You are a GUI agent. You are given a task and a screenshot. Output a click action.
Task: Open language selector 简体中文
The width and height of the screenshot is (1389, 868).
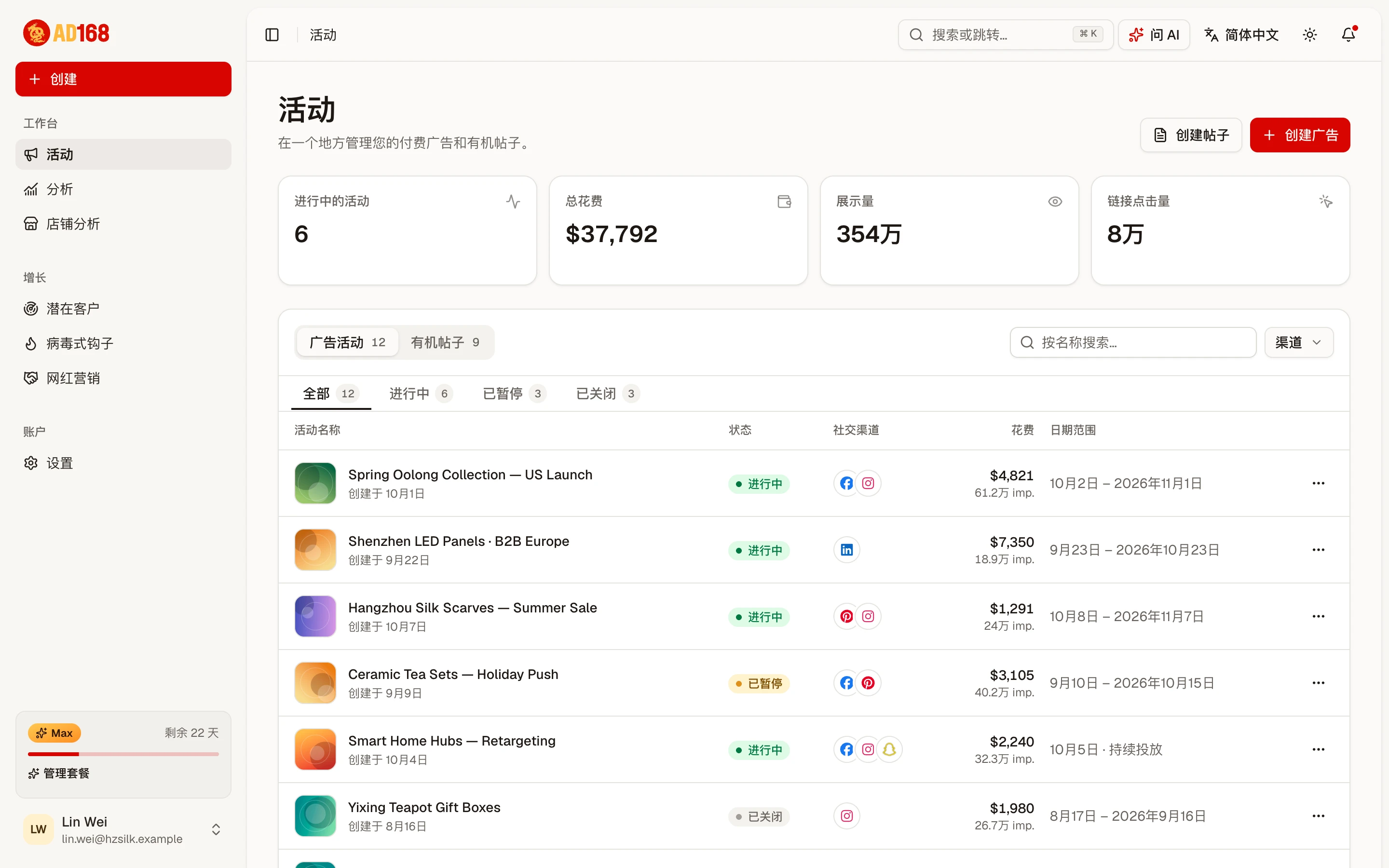coord(1241,35)
